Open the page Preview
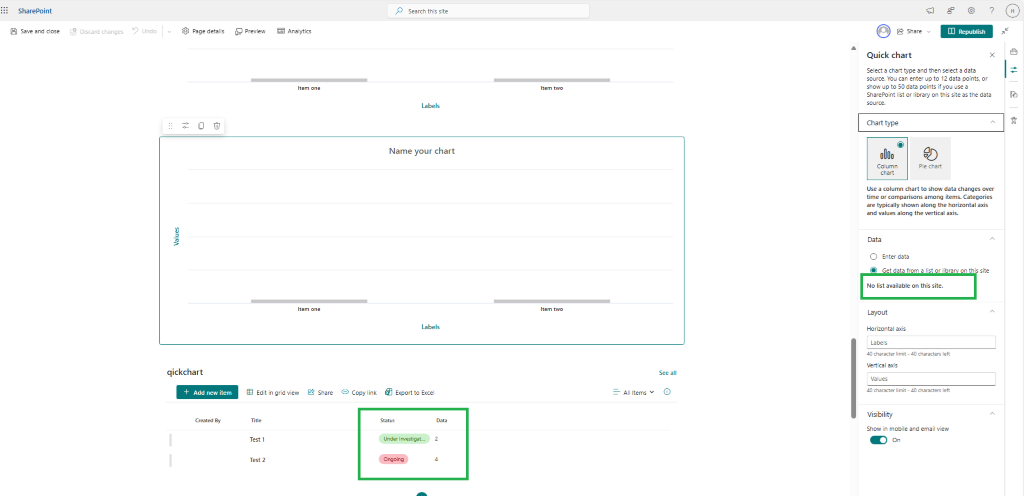 [x=250, y=31]
